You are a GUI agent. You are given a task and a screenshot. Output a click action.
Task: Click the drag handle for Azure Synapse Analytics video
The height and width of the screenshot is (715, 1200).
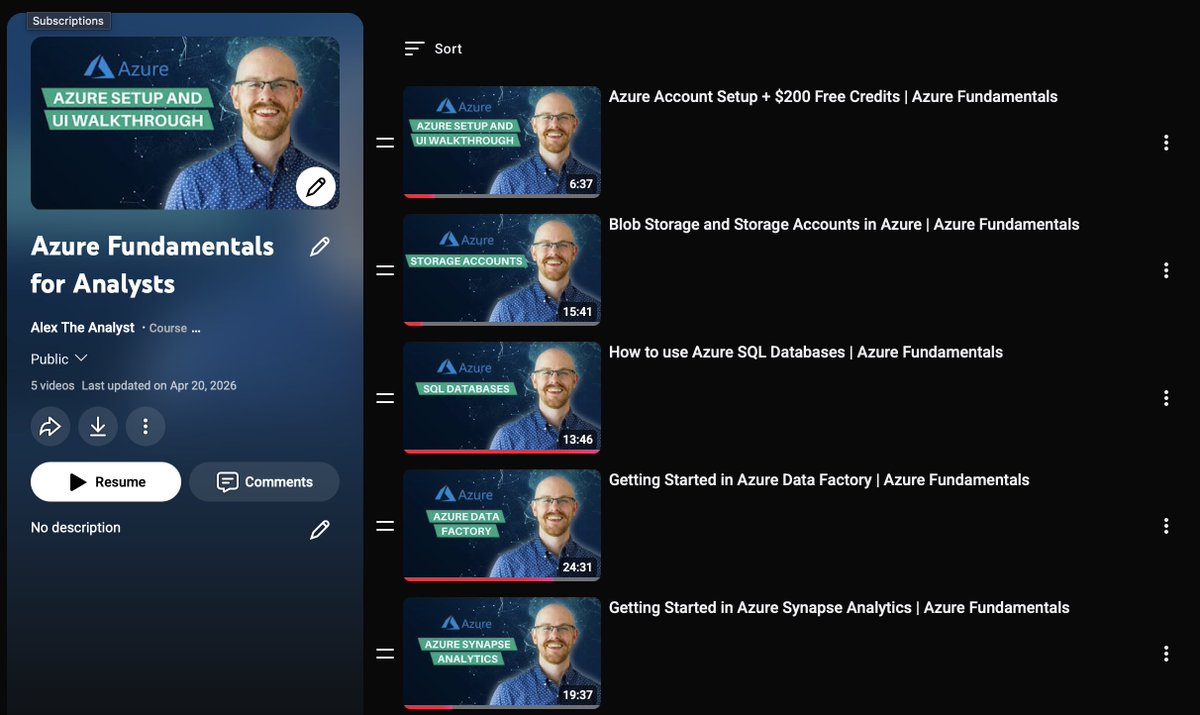click(384, 654)
